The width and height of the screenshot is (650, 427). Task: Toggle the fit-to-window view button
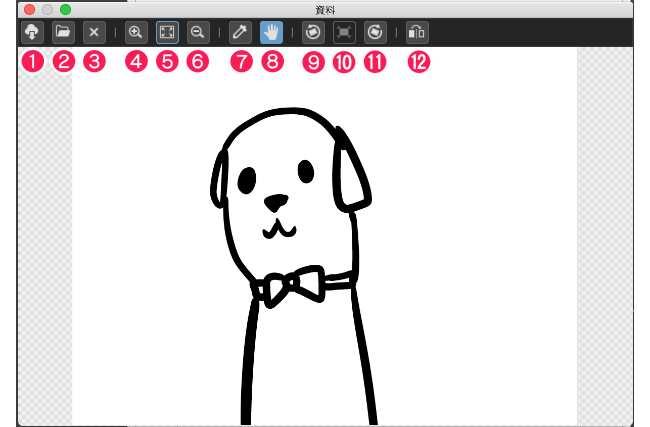[x=166, y=31]
